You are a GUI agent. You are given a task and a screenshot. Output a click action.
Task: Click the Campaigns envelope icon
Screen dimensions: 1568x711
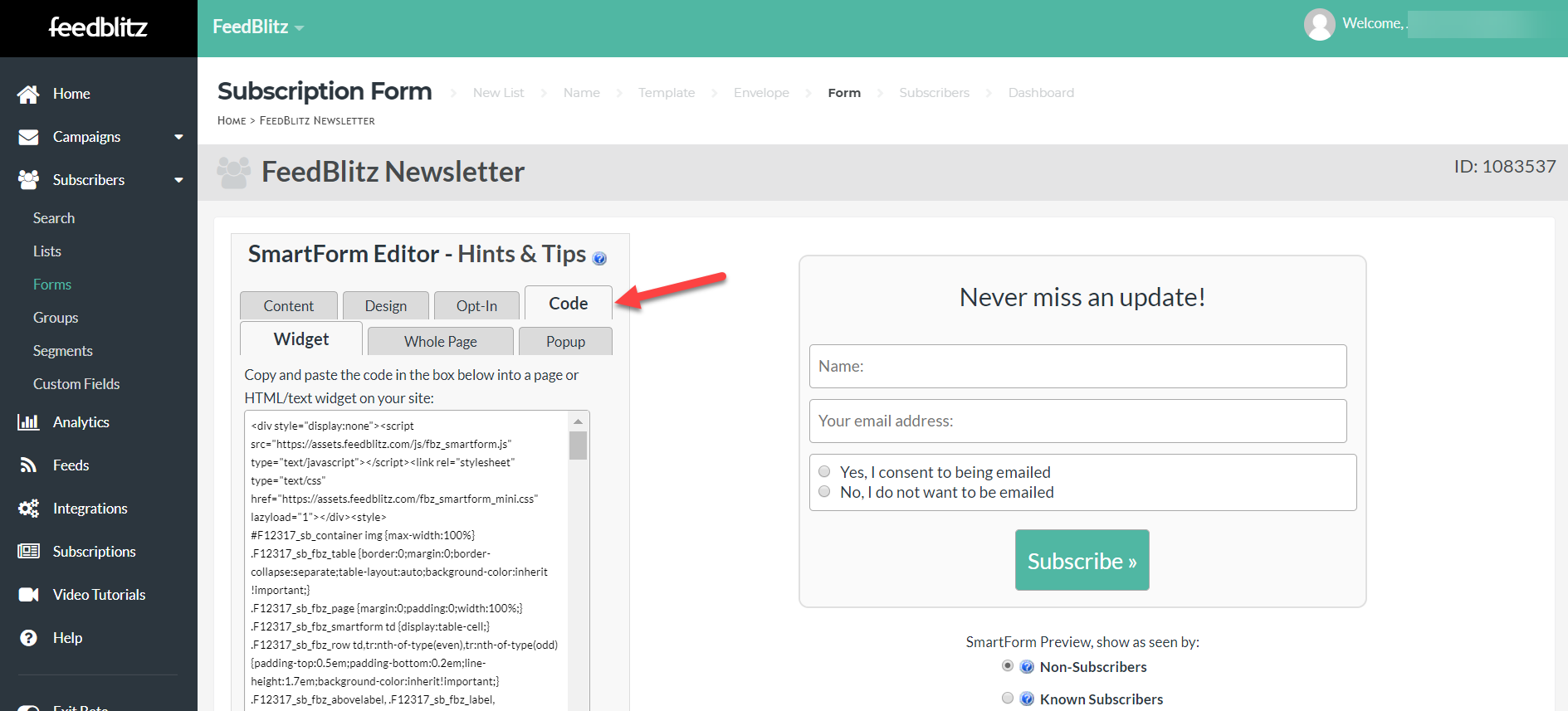tap(28, 137)
